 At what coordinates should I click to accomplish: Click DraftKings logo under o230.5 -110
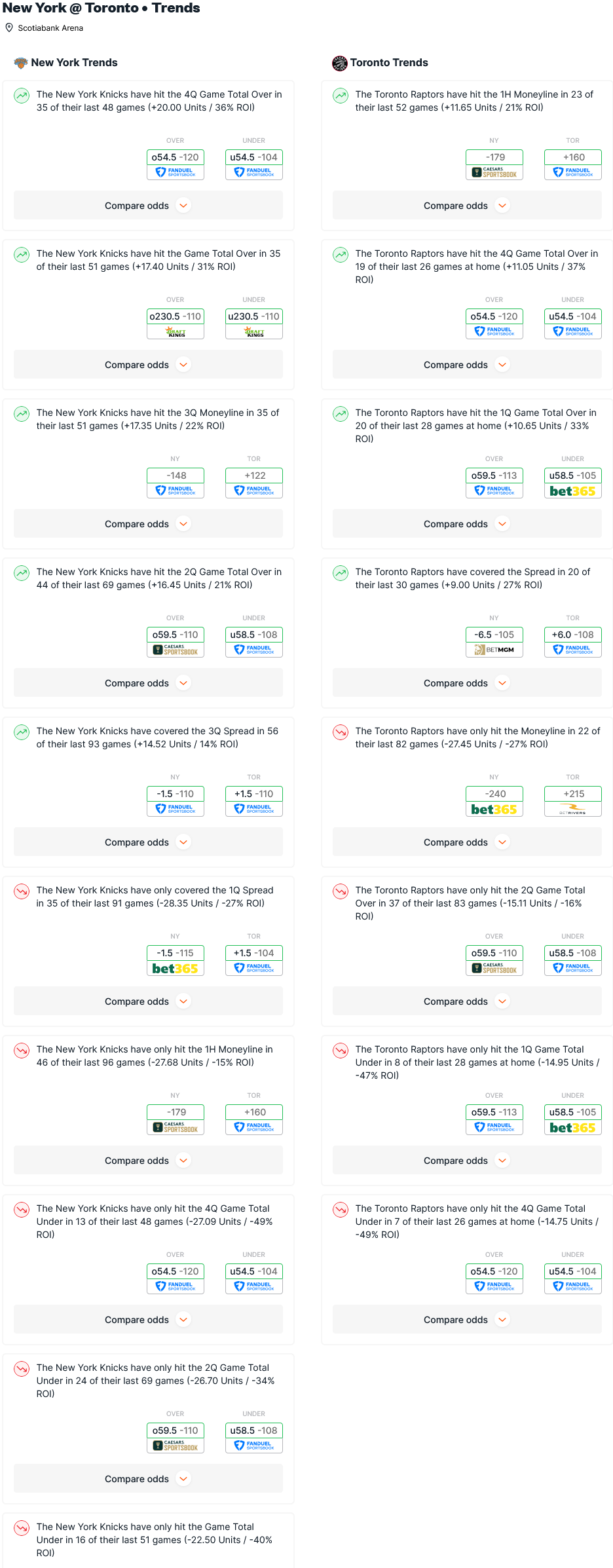pyautogui.click(x=176, y=332)
